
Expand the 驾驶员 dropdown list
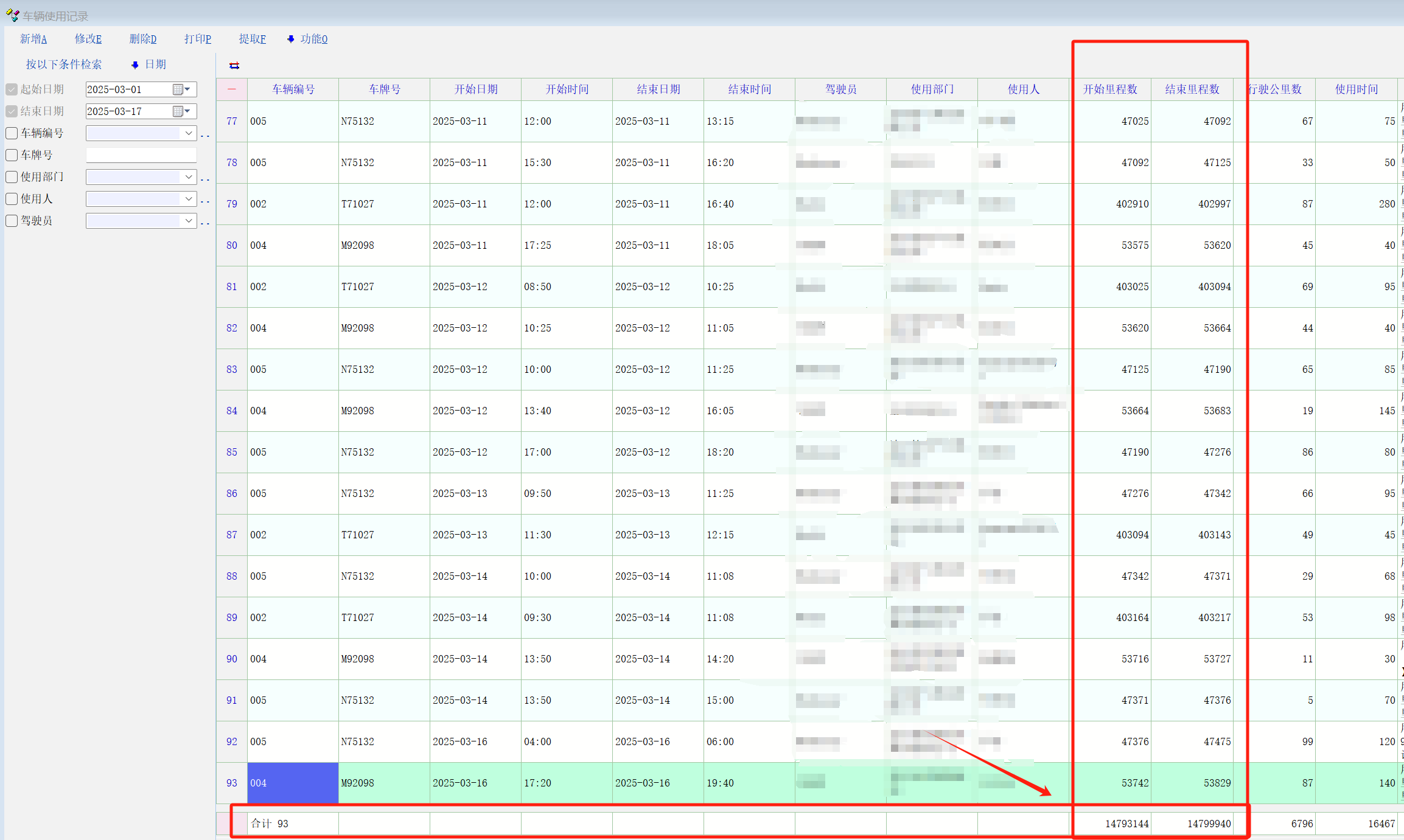(x=189, y=221)
